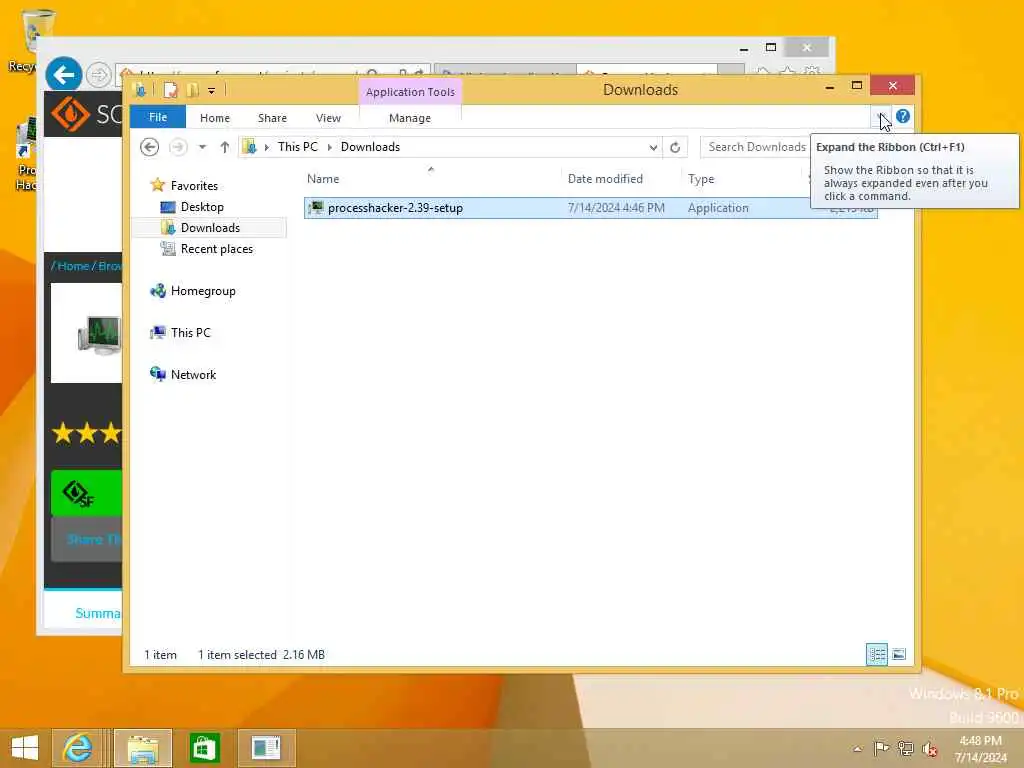Click the Favorites star icon
1024x768 pixels.
157,185
